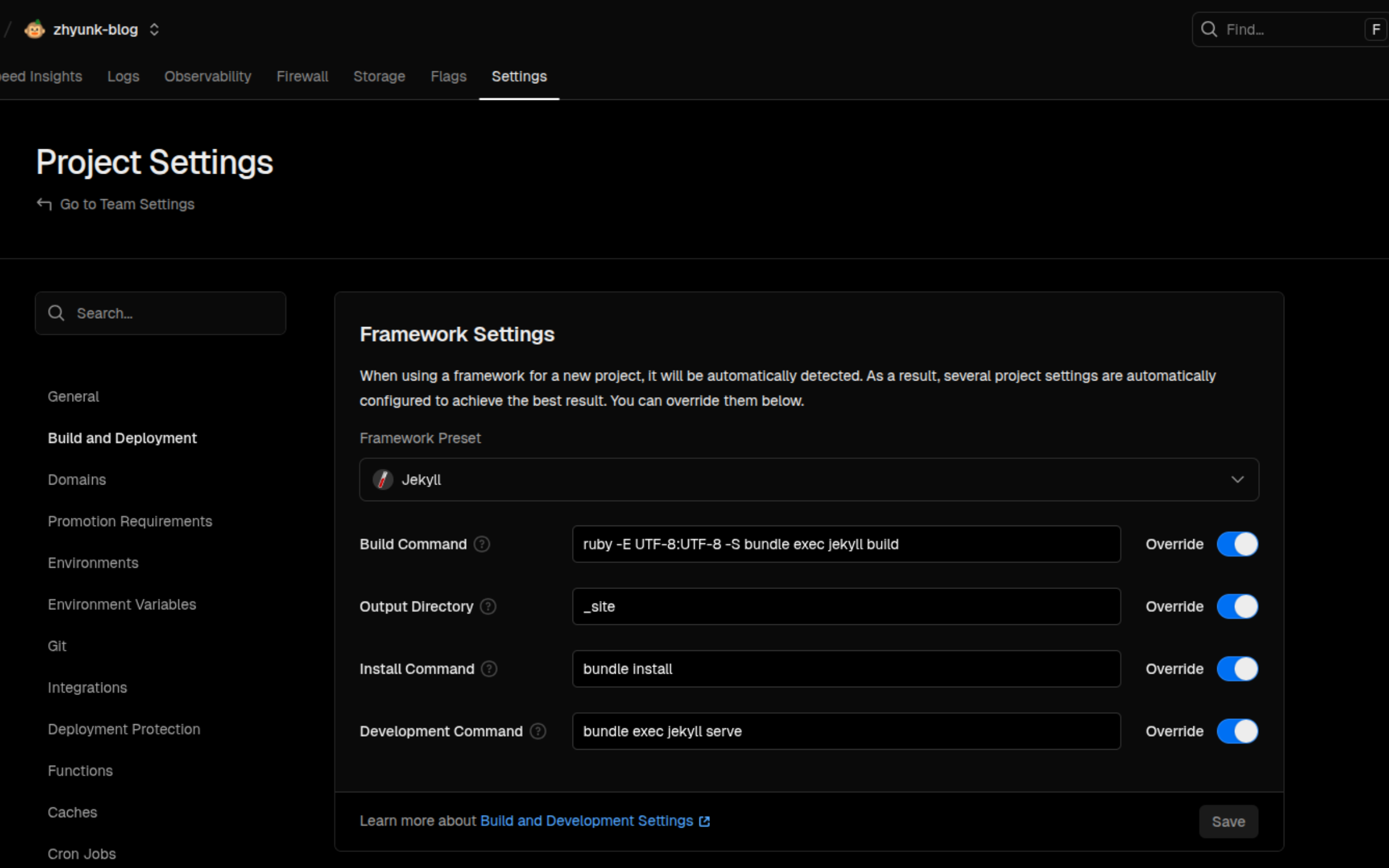This screenshot has height=868, width=1389.
Task: Click the external link icon after Settings link
Action: 705,822
